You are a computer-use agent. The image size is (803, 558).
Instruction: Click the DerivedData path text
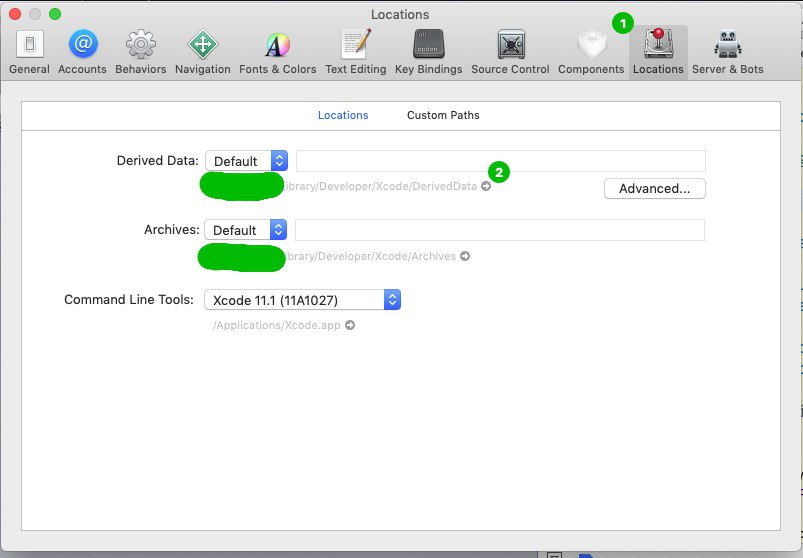(x=381, y=186)
